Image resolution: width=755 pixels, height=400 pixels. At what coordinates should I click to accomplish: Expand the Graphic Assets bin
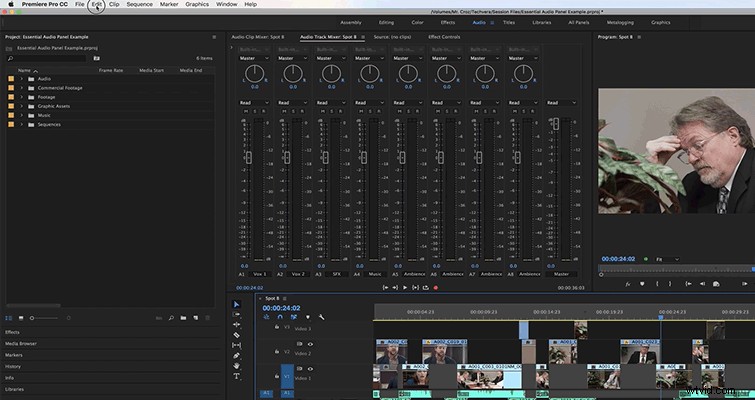pyautogui.click(x=21, y=106)
